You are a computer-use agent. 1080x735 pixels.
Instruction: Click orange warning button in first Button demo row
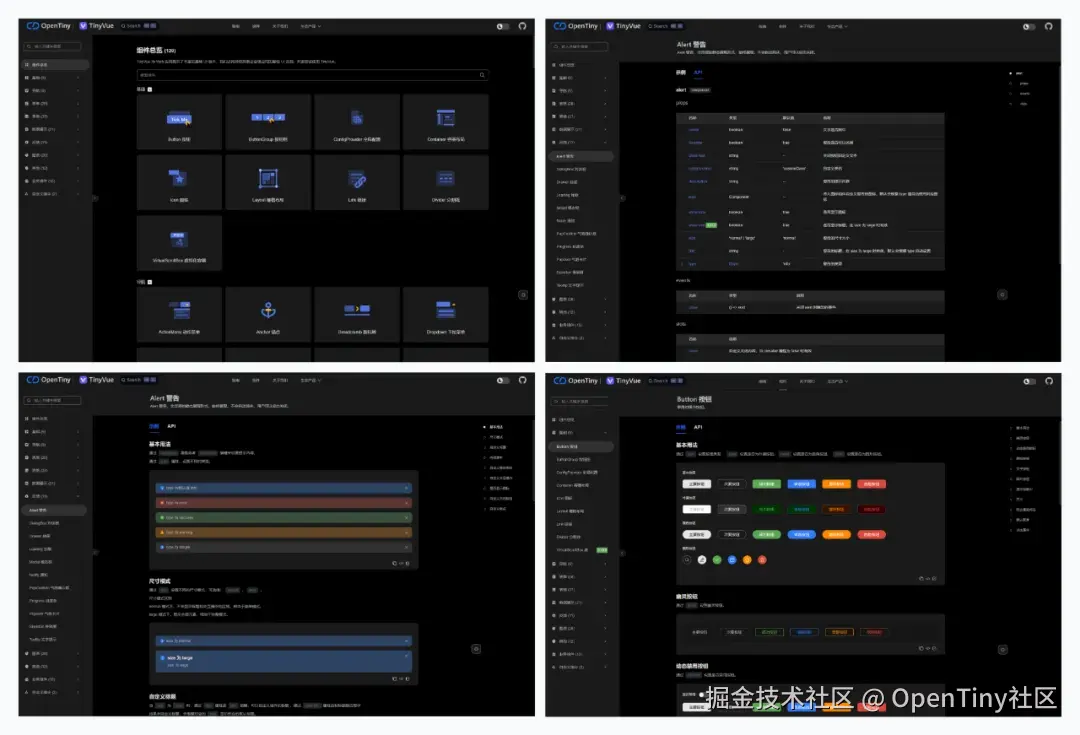pos(836,484)
